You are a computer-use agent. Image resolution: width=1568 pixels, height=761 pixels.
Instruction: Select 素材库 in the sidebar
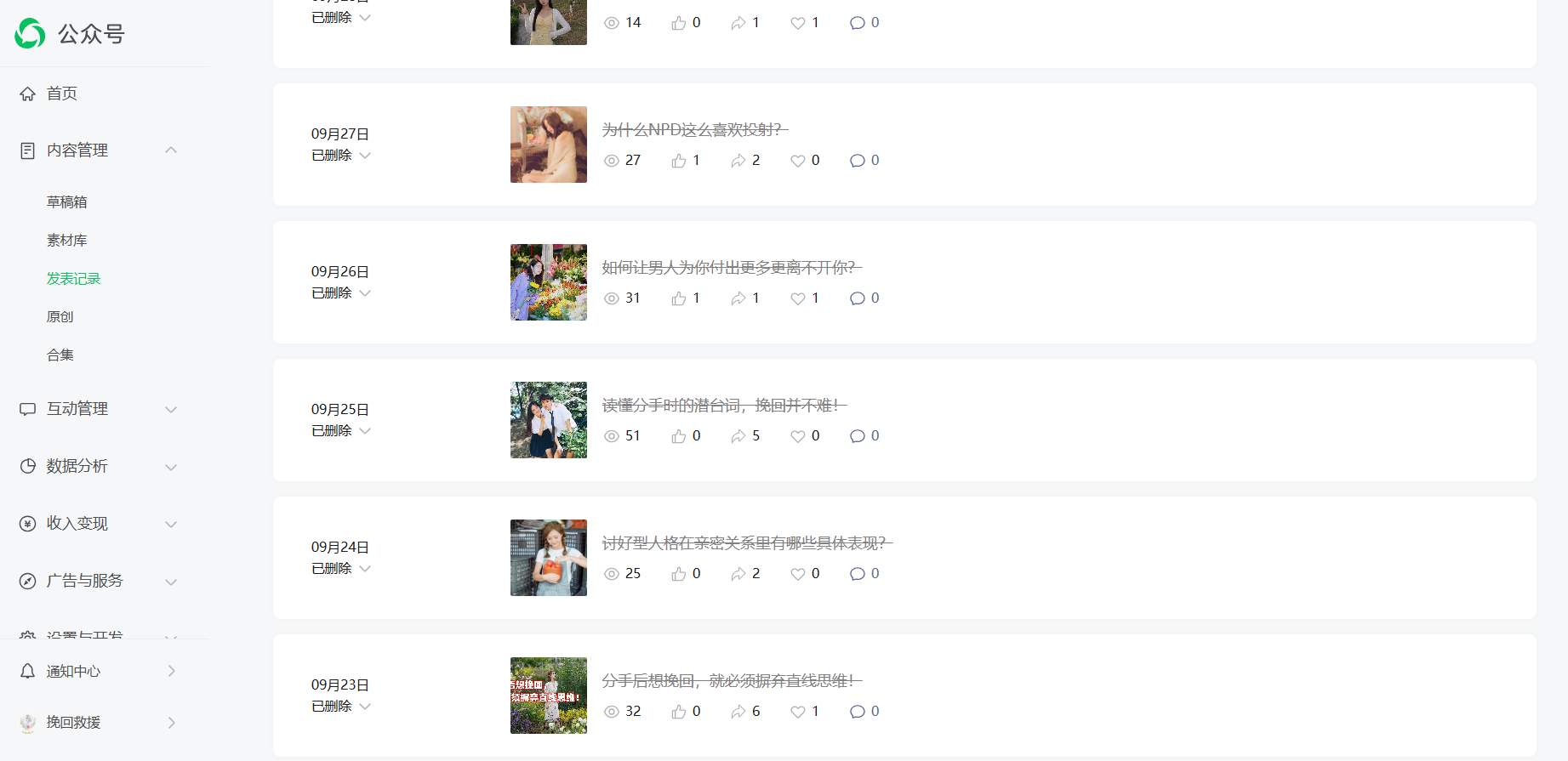[67, 241]
